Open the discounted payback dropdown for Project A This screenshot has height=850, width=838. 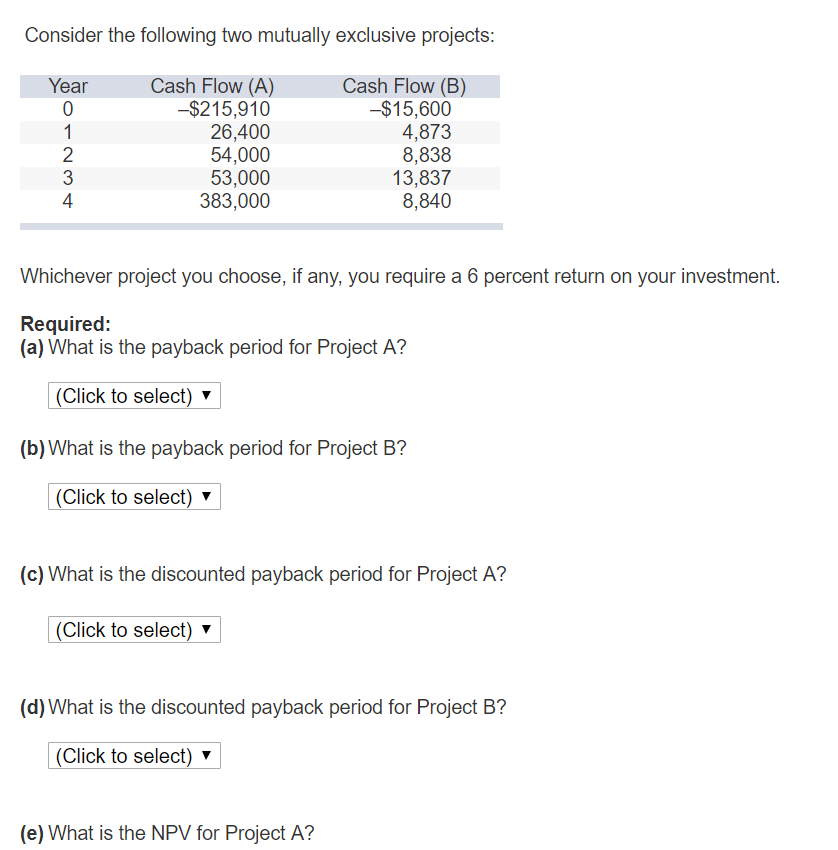(133, 629)
